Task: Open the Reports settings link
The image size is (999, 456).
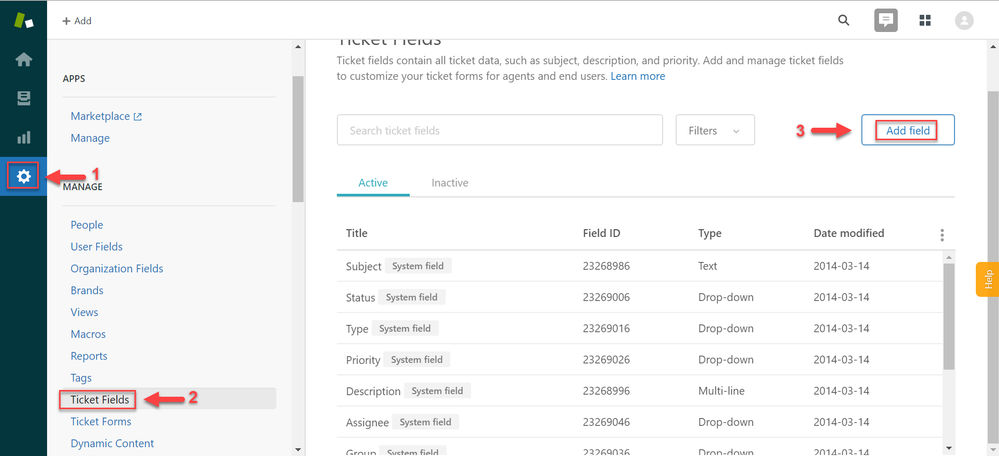Action: point(89,356)
